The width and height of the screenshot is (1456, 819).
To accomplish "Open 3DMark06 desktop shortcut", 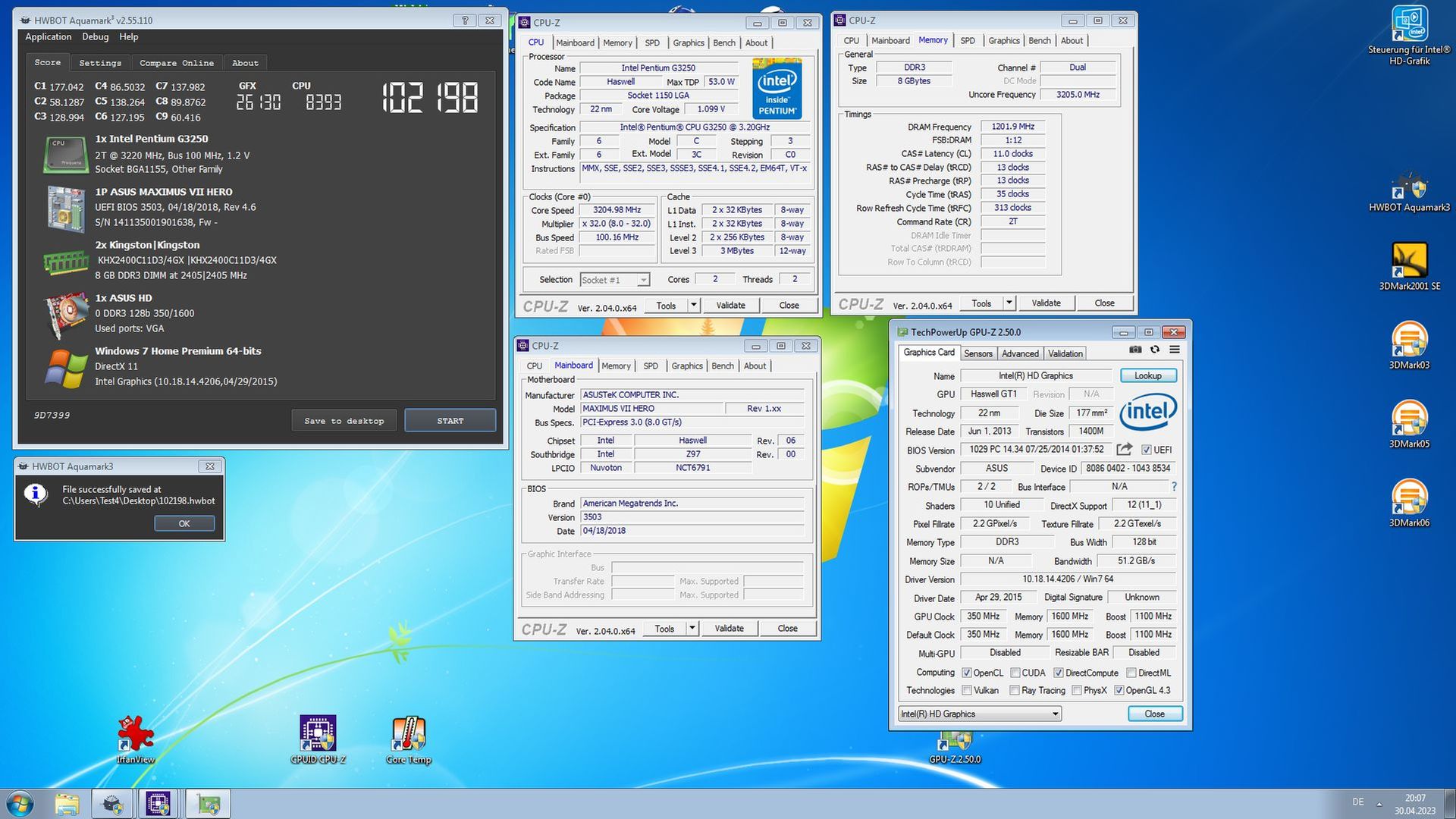I will coord(1409,504).
